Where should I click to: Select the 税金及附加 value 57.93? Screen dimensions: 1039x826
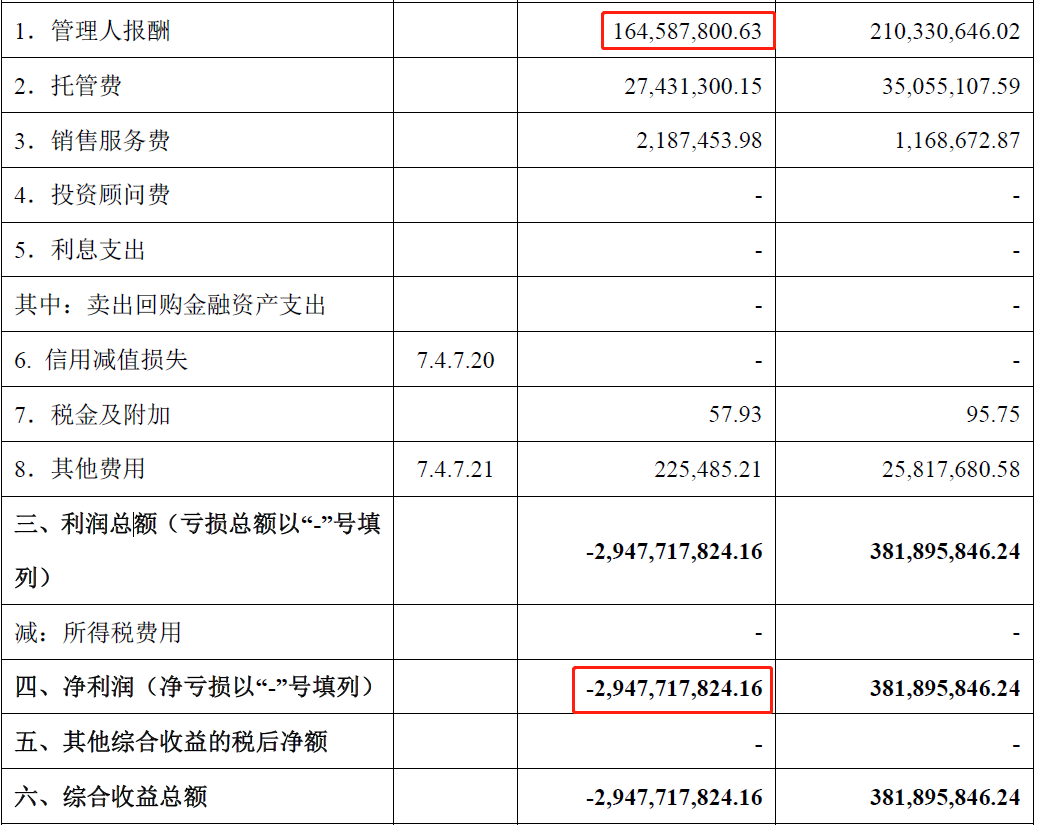click(x=735, y=414)
